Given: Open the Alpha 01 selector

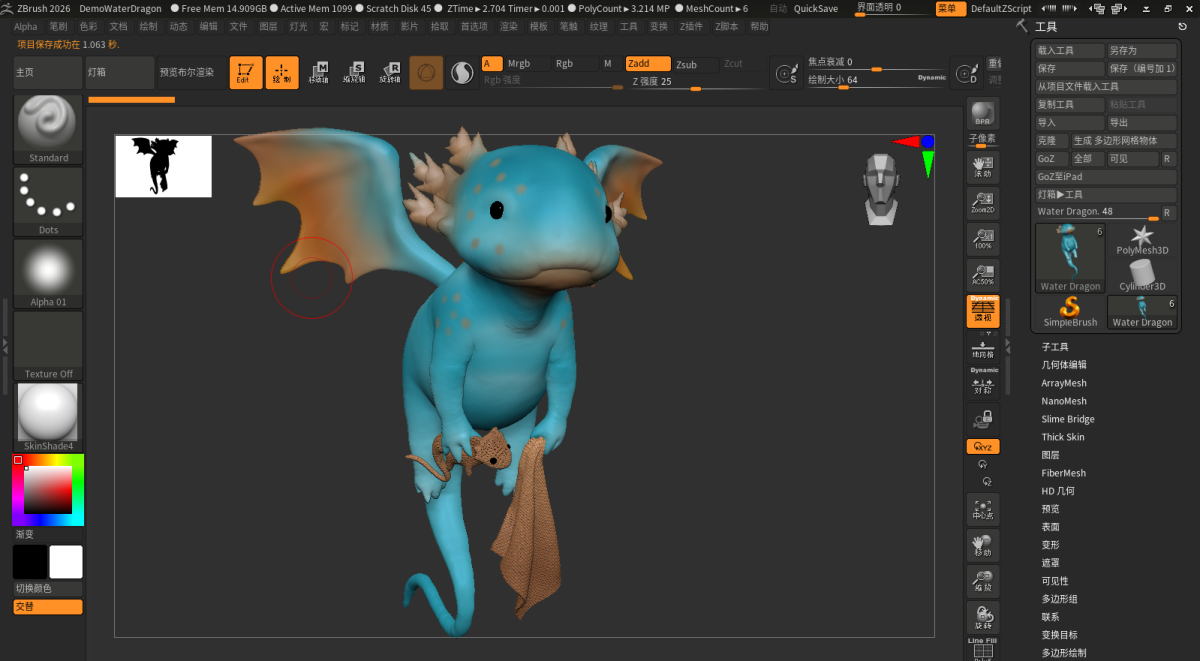Looking at the screenshot, I should (46, 270).
